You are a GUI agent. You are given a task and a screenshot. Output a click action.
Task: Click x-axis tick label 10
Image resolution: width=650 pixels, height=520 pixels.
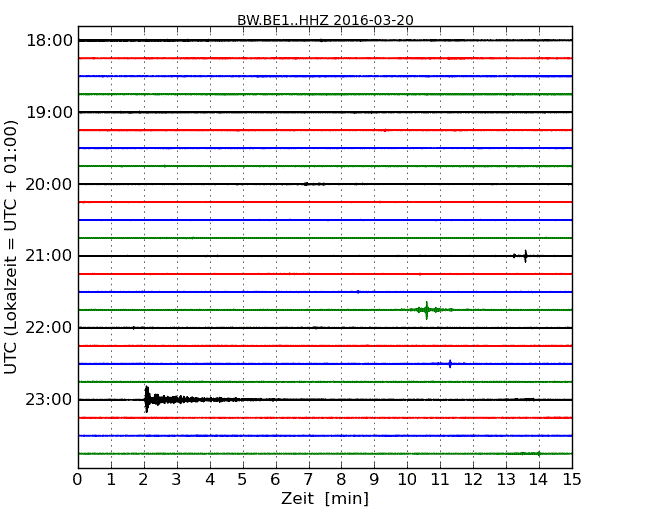pos(407,479)
